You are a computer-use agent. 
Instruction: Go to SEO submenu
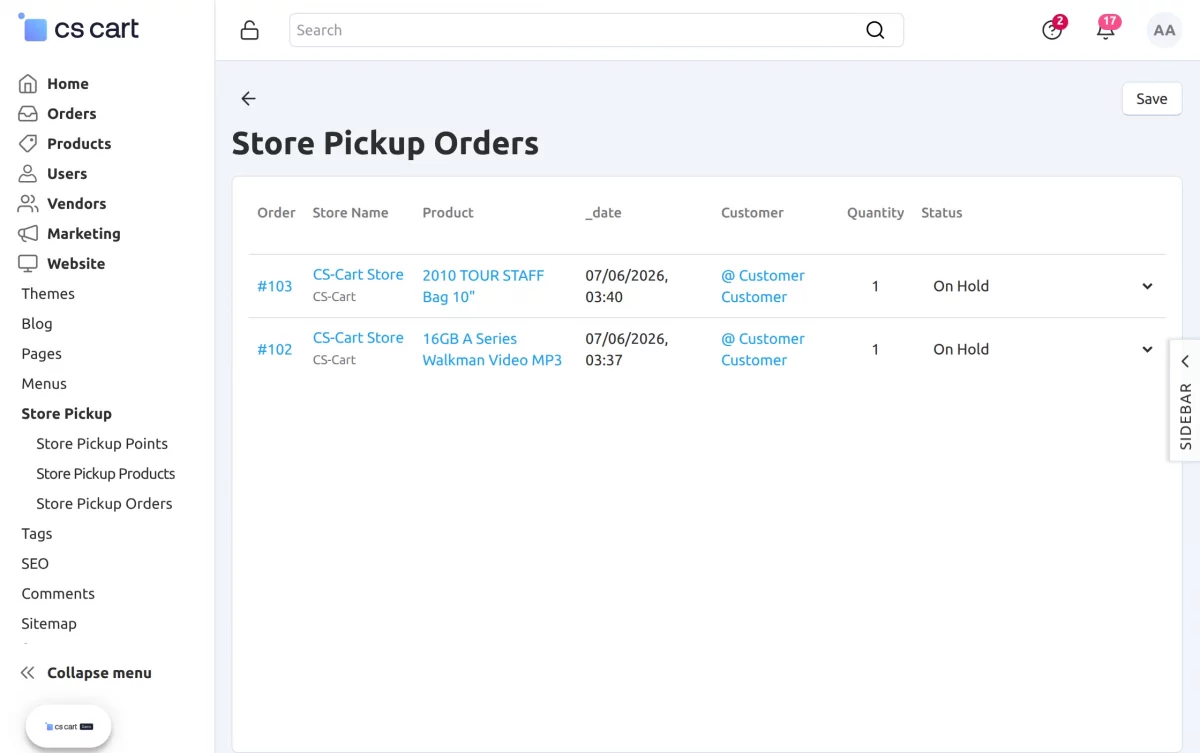35,564
